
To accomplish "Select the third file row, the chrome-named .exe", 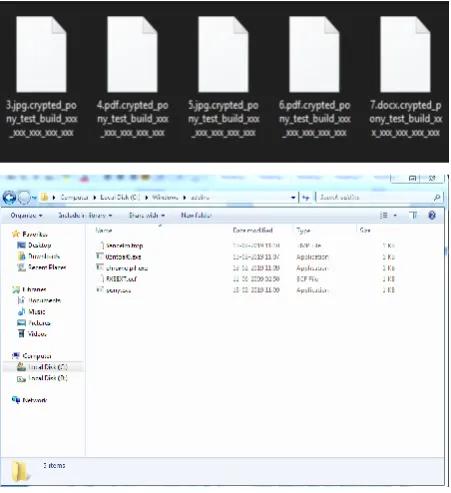I will [x=127, y=268].
